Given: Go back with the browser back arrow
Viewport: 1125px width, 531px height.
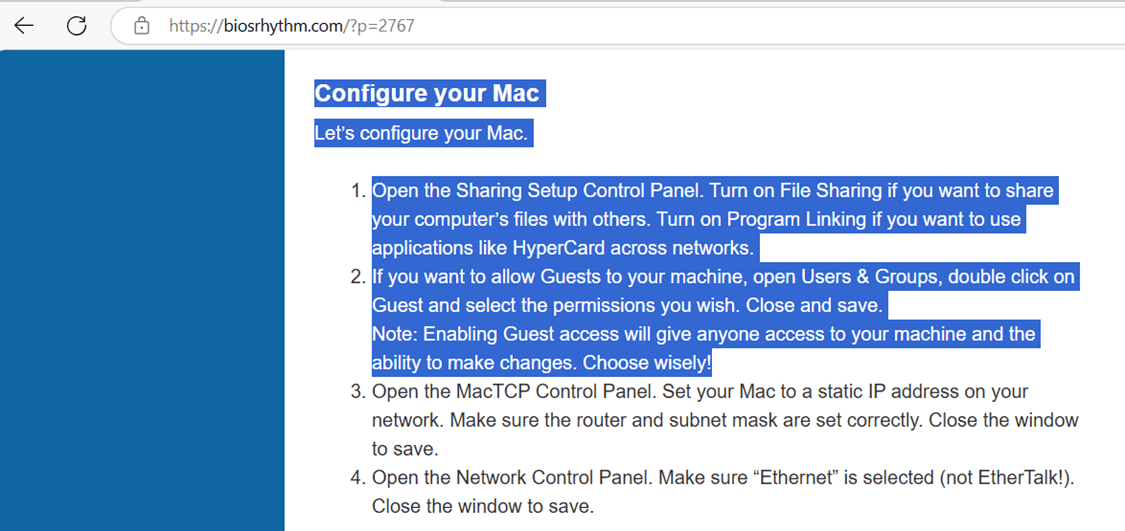Looking at the screenshot, I should (24, 26).
